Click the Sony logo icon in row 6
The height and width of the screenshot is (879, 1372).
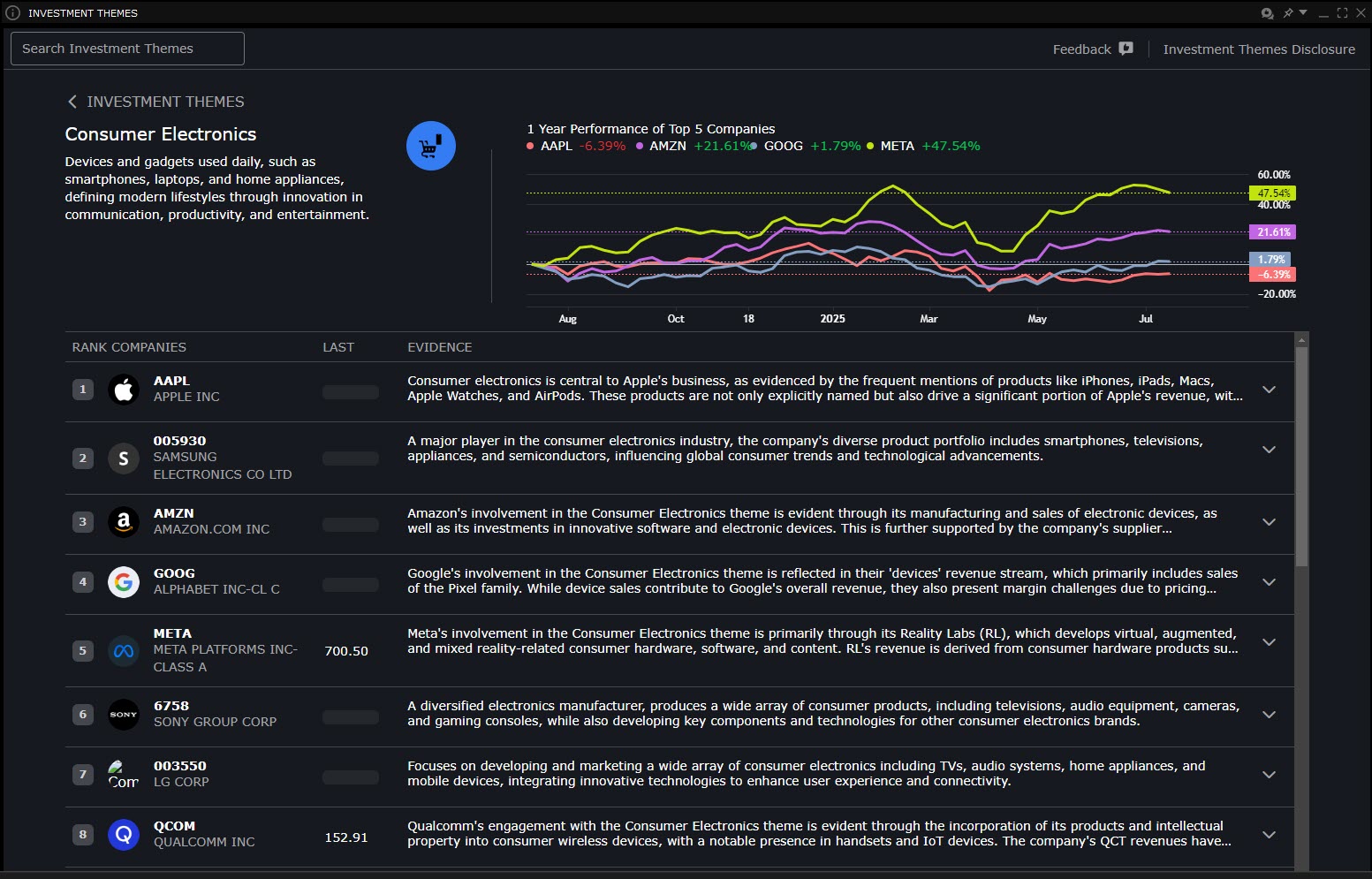124,714
